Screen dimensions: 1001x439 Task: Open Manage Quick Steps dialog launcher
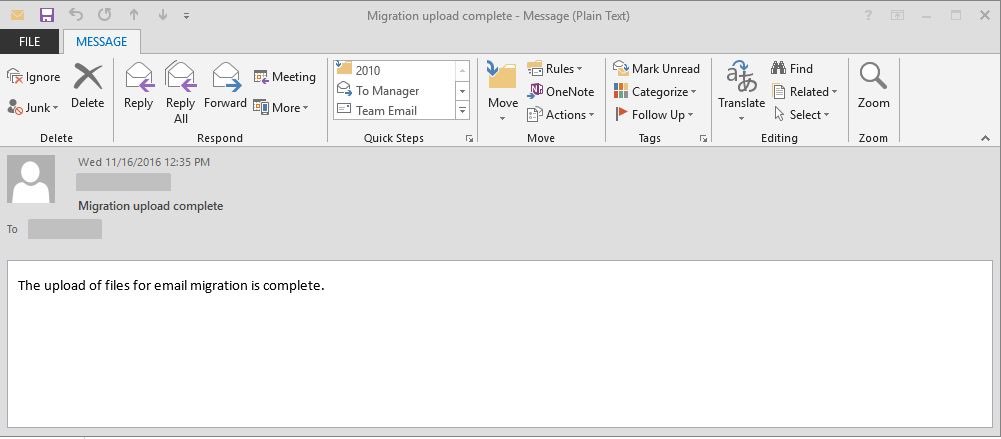(x=469, y=138)
